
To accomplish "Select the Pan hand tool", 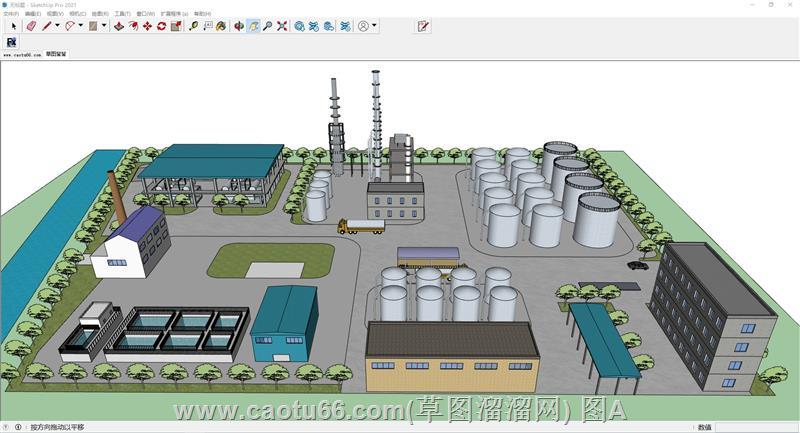I will pos(253,26).
